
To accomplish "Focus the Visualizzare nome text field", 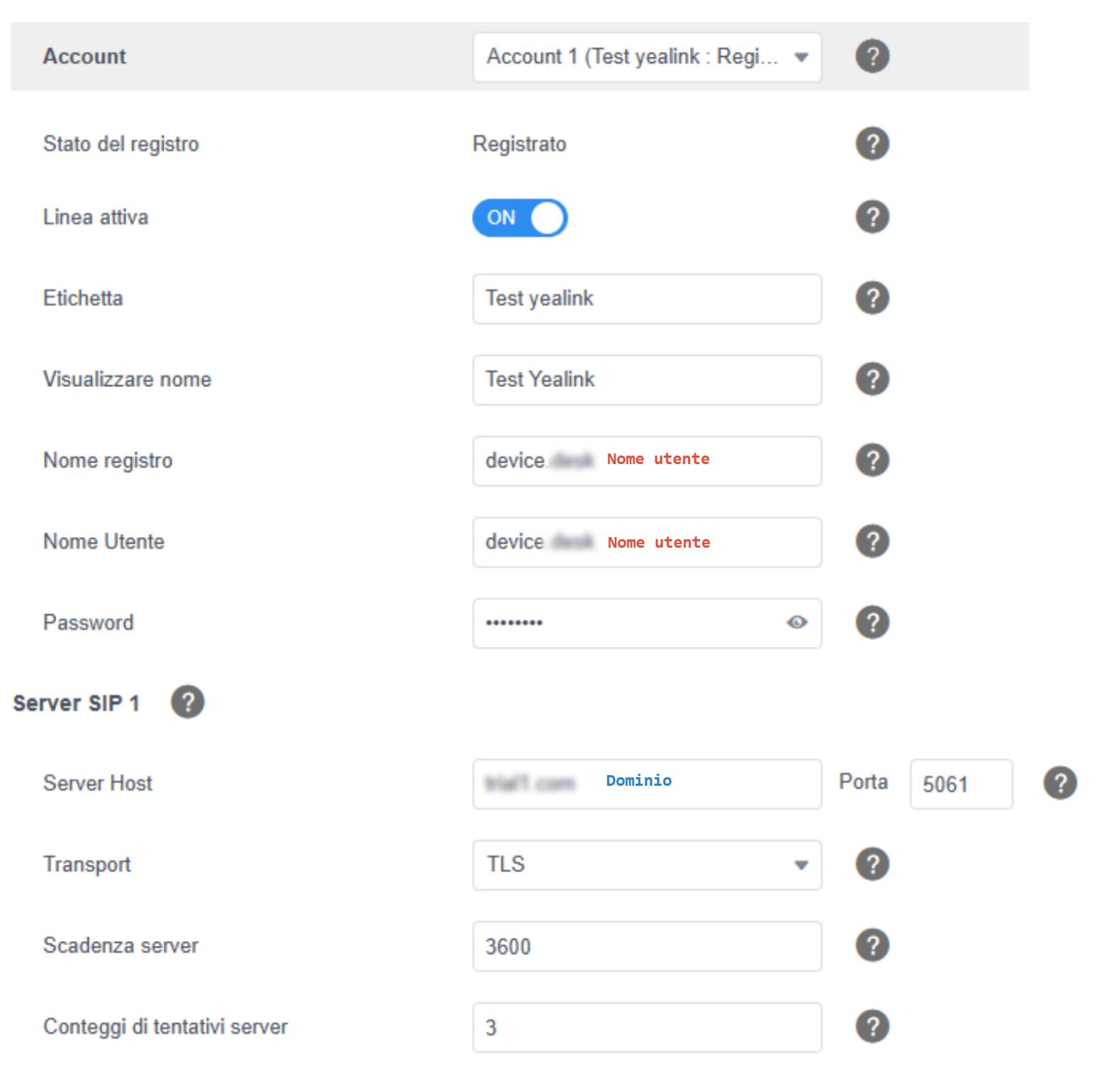I will pyautogui.click(x=647, y=380).
